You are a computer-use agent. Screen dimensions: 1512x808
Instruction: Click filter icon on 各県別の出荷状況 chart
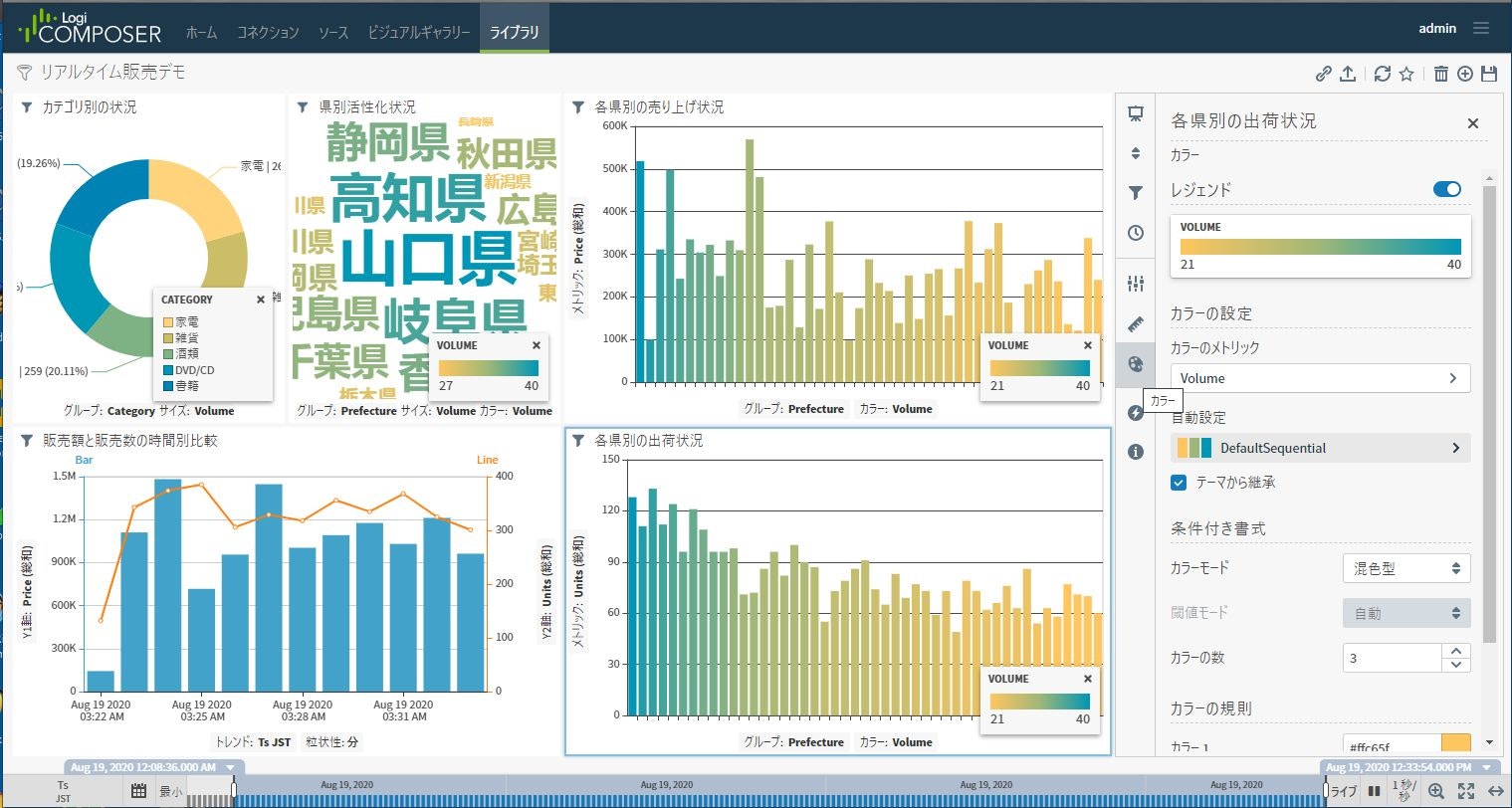click(x=577, y=440)
